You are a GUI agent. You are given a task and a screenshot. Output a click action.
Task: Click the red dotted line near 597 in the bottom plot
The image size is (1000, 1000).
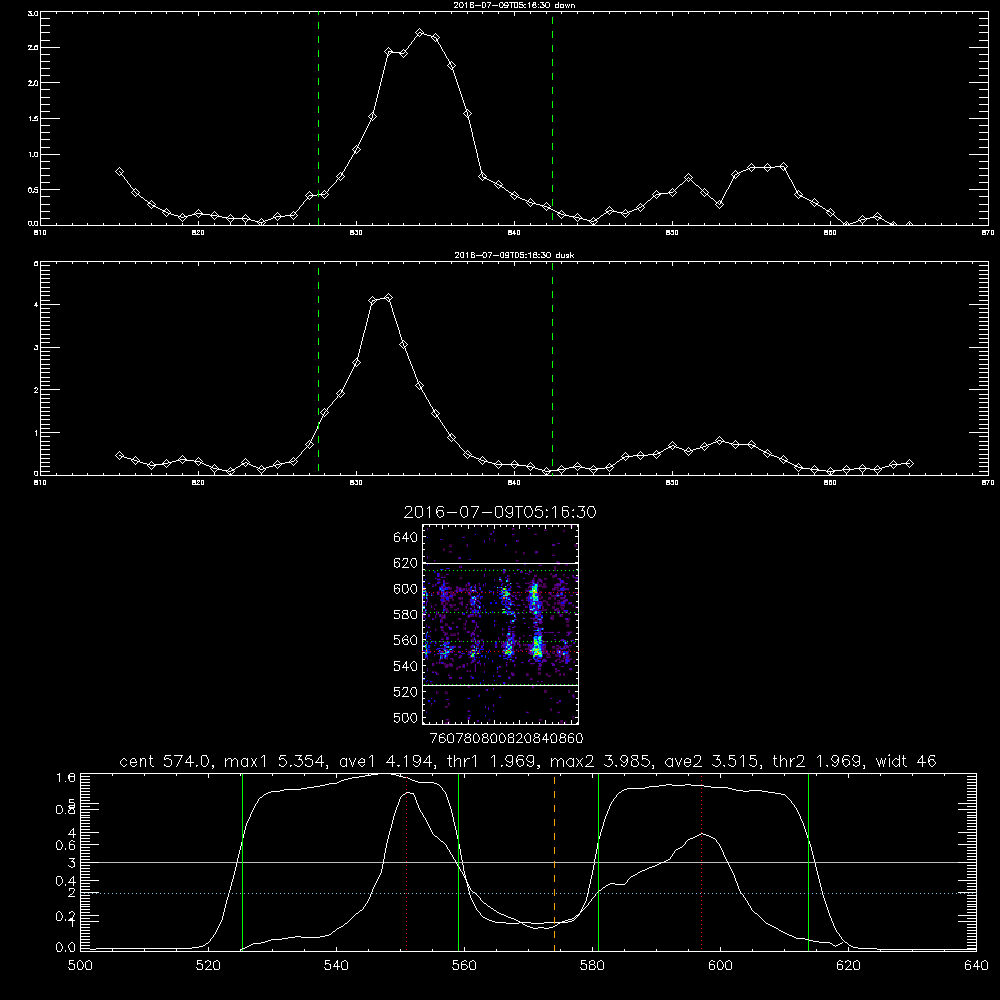(x=702, y=862)
